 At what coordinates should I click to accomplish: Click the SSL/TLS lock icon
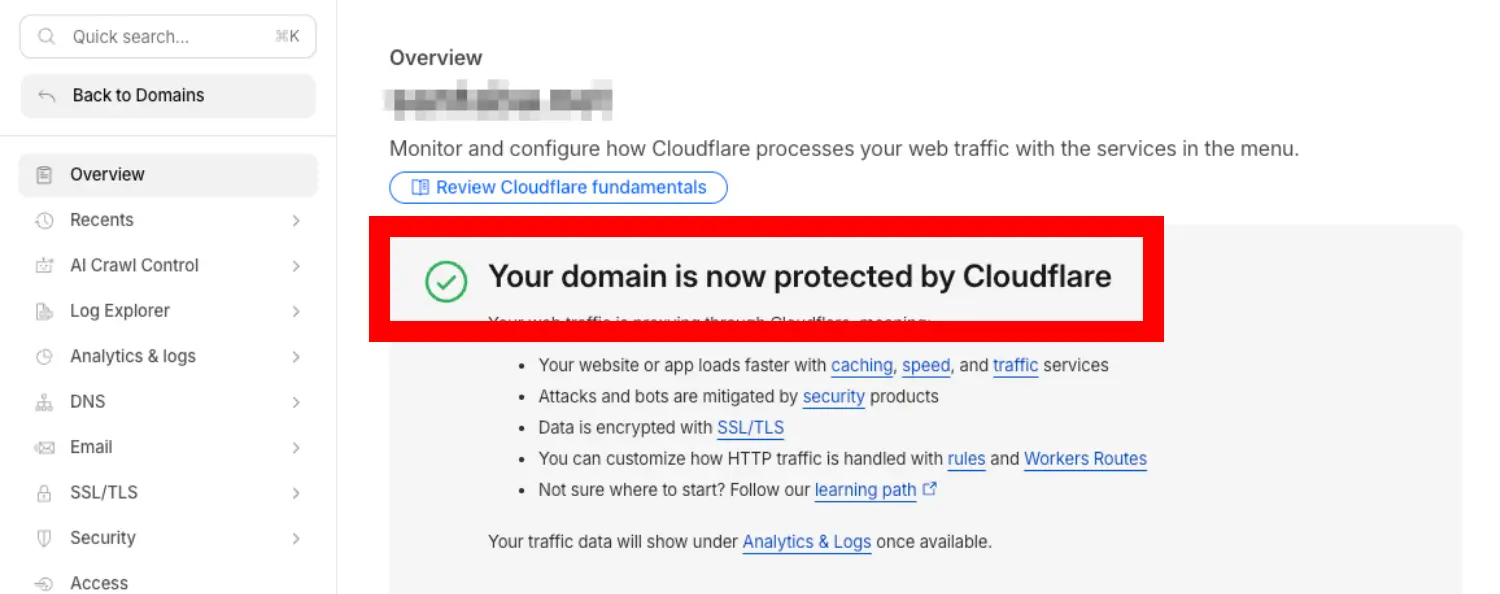pos(44,493)
